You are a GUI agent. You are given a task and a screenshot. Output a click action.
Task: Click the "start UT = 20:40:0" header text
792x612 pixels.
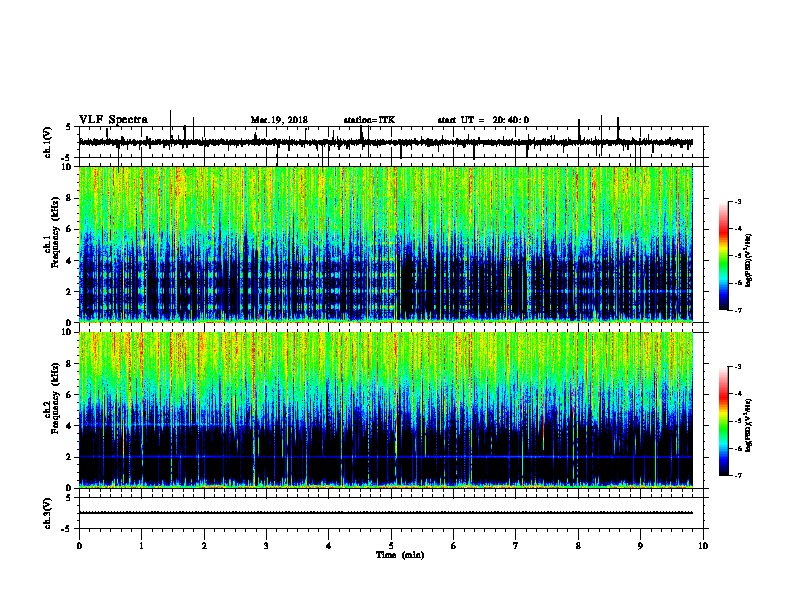[x=483, y=120]
